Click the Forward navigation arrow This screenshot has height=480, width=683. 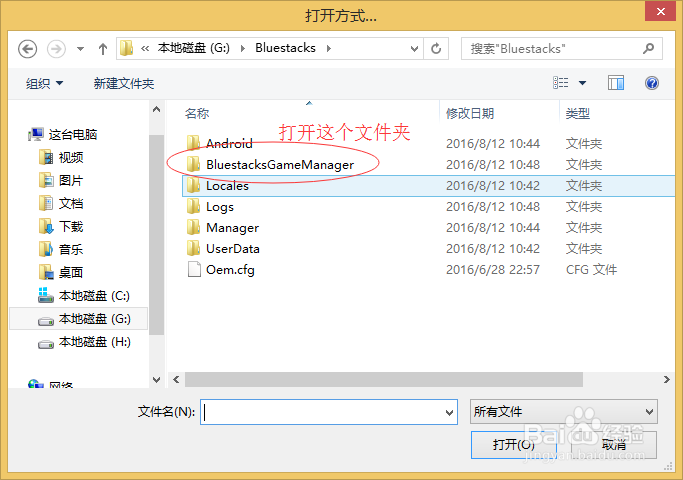point(56,49)
